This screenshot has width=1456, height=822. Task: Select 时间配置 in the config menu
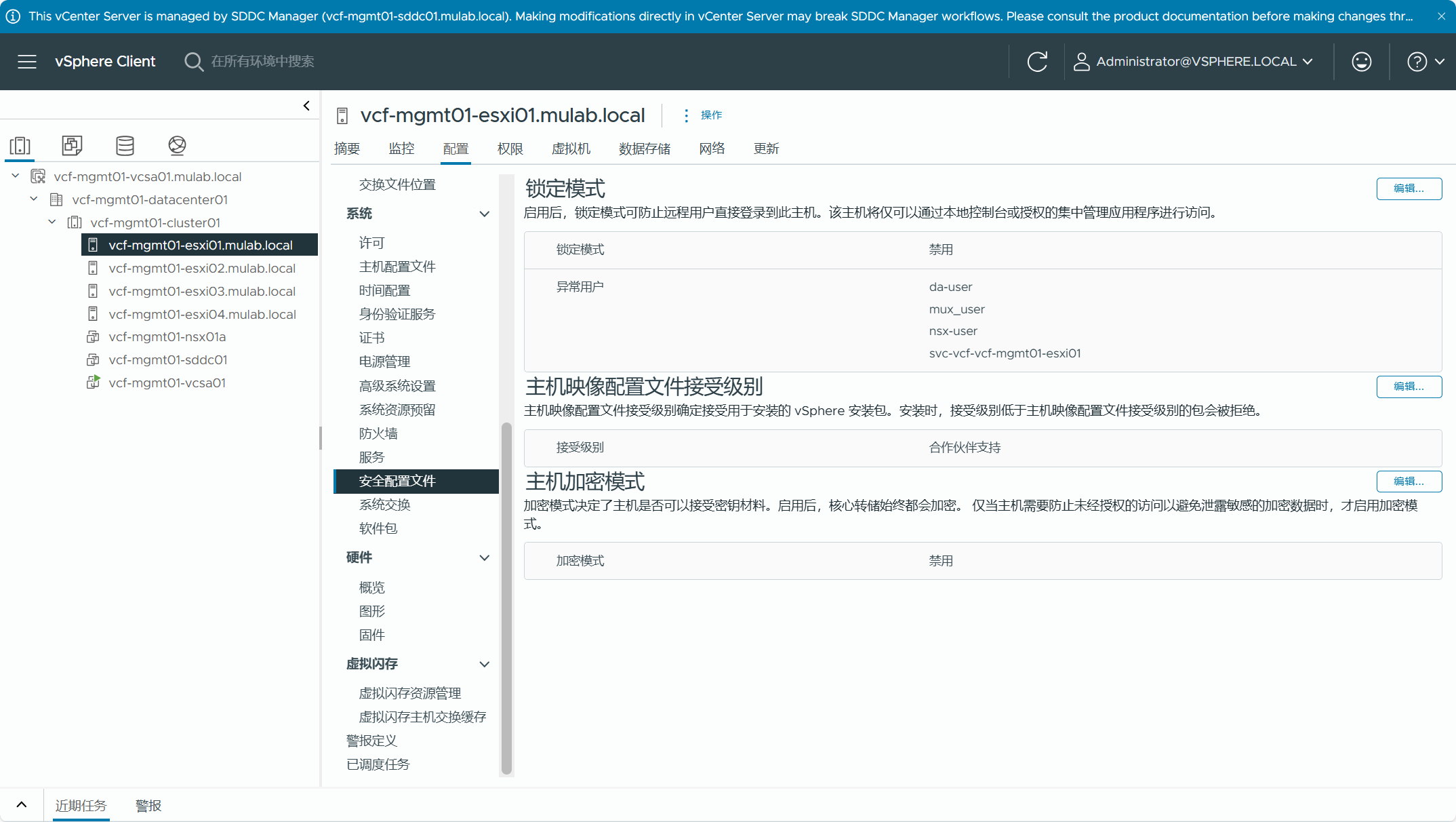(384, 291)
